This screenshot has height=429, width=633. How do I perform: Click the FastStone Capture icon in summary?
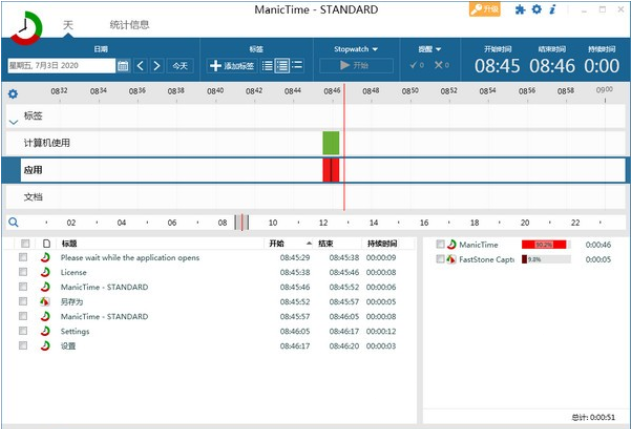pos(451,259)
